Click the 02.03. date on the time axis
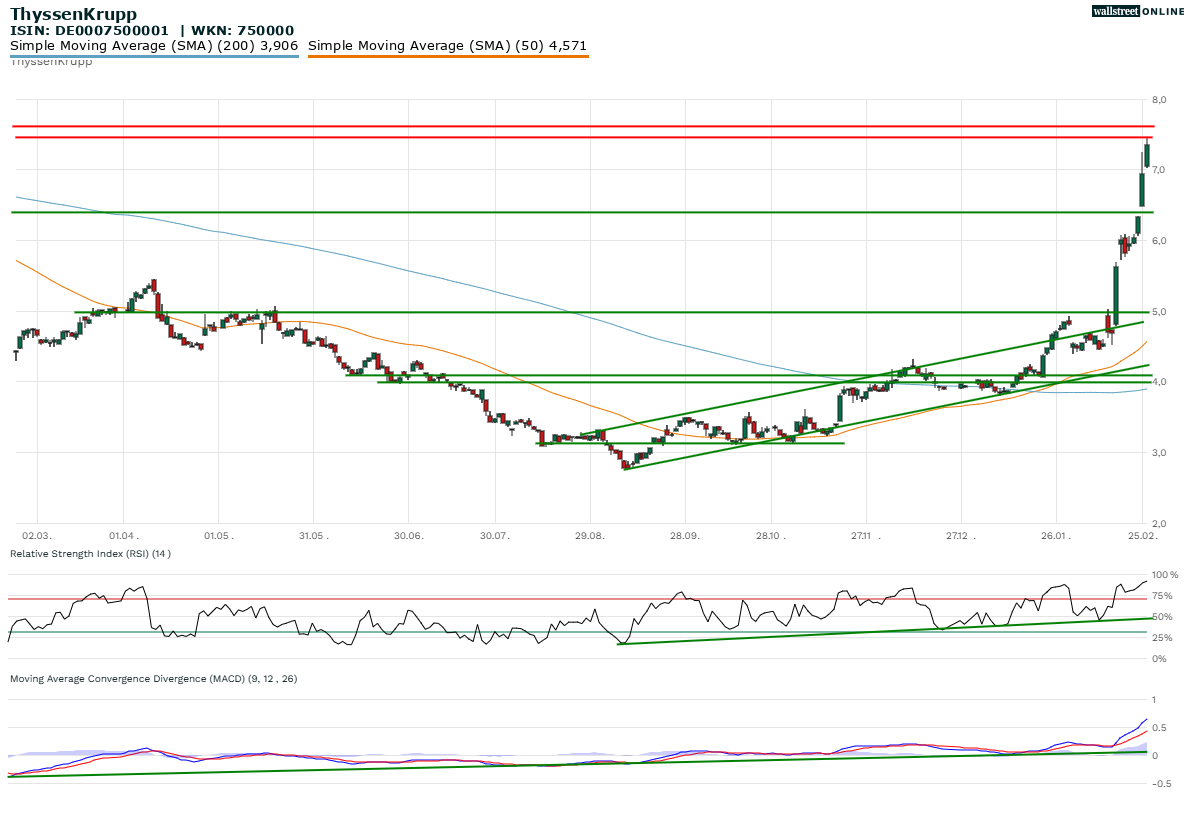1192x831 pixels. click(x=37, y=536)
